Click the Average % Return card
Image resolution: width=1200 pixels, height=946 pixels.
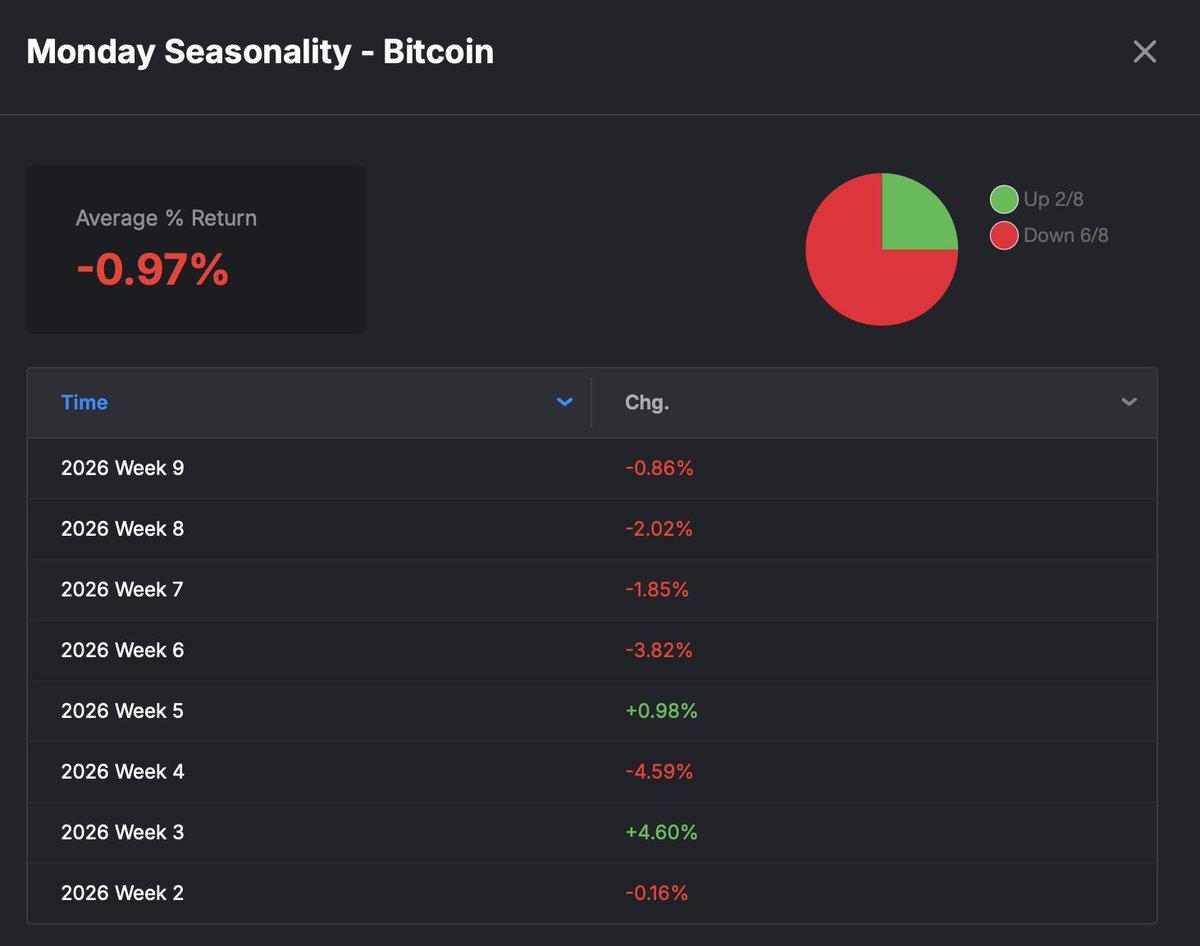click(196, 248)
